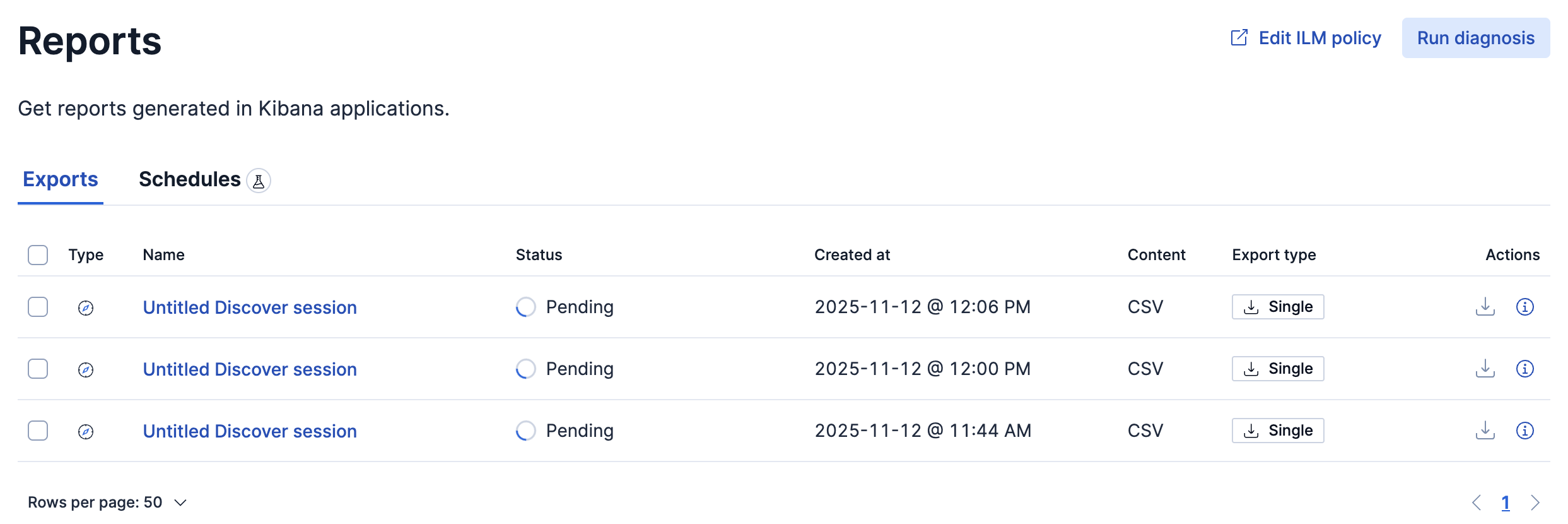Open info for 12:00 PM report
Screen dimensions: 1568x524
tap(1524, 369)
